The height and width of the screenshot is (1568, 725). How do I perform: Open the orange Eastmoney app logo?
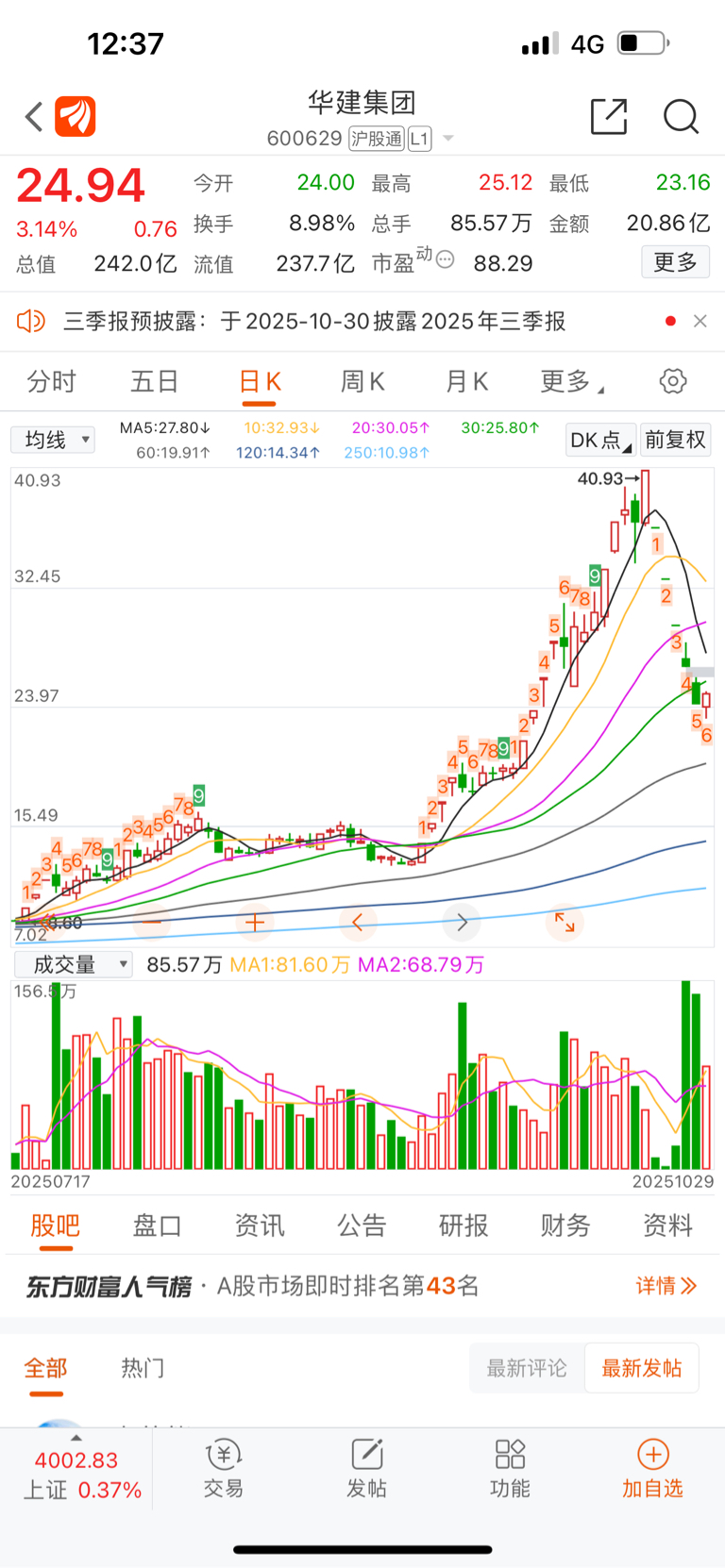point(76,117)
